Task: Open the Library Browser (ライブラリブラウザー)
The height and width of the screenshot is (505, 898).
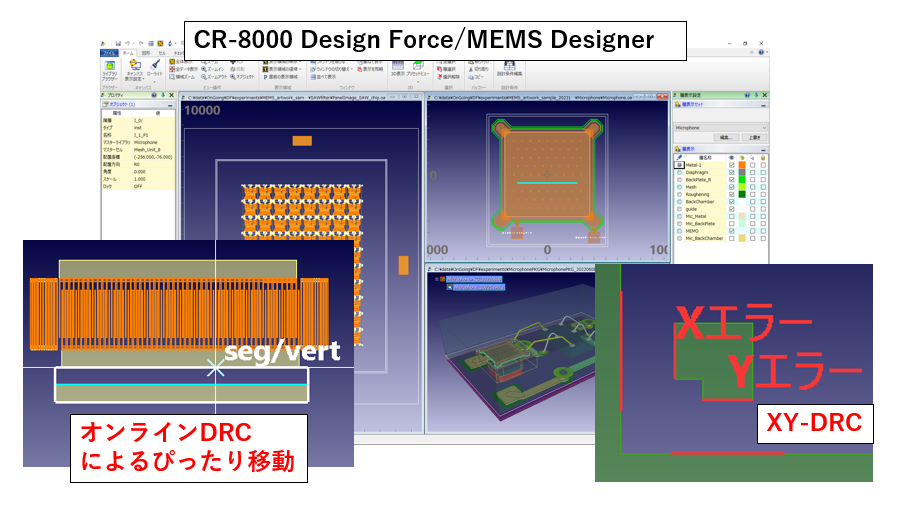Action: (x=109, y=71)
